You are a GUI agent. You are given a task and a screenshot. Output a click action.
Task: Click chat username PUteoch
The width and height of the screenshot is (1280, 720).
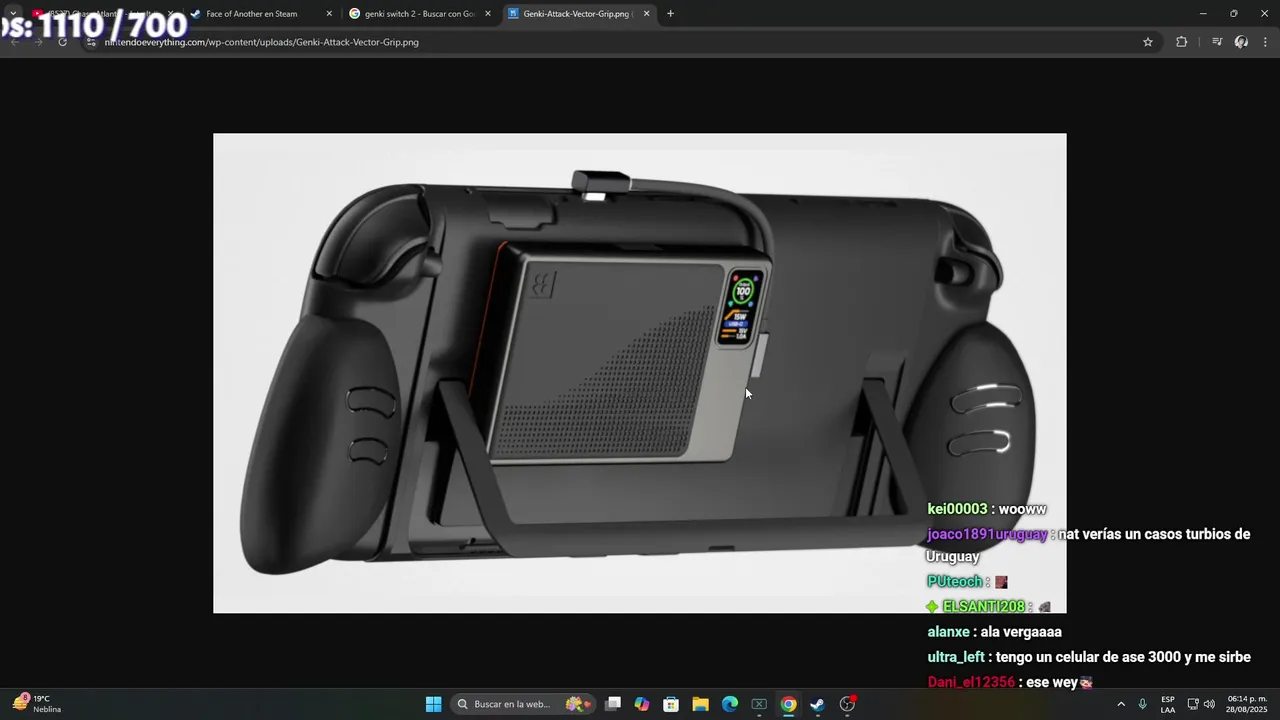coord(954,582)
